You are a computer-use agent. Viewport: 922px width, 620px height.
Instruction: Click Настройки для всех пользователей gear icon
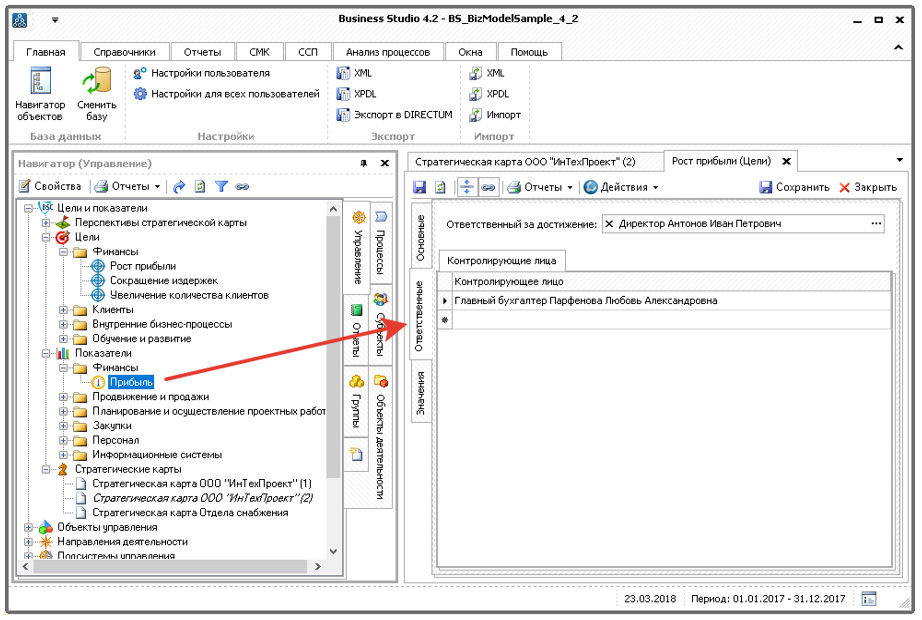click(x=140, y=94)
